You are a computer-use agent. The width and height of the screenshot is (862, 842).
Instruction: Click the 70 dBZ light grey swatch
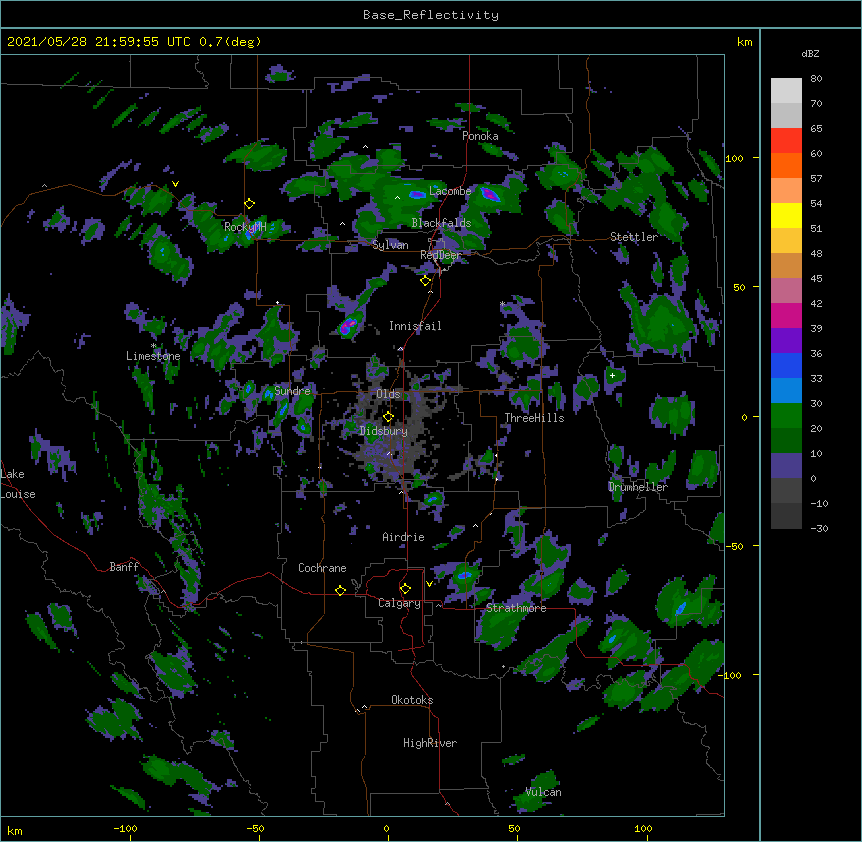point(786,115)
